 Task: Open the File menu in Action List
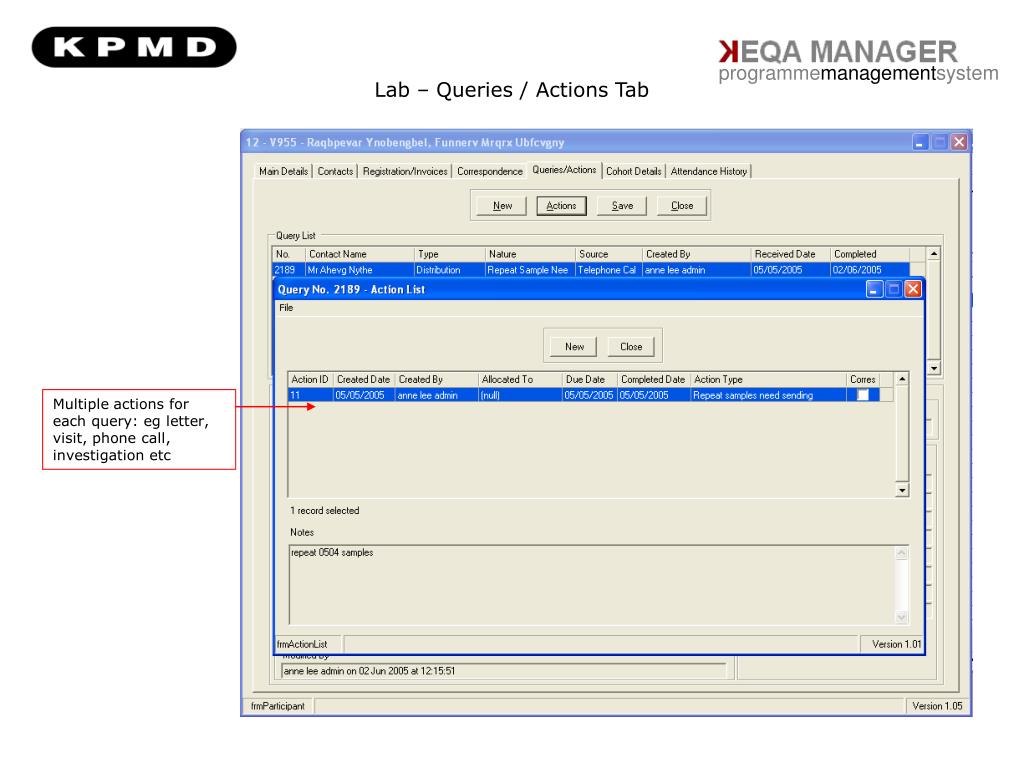[x=286, y=308]
